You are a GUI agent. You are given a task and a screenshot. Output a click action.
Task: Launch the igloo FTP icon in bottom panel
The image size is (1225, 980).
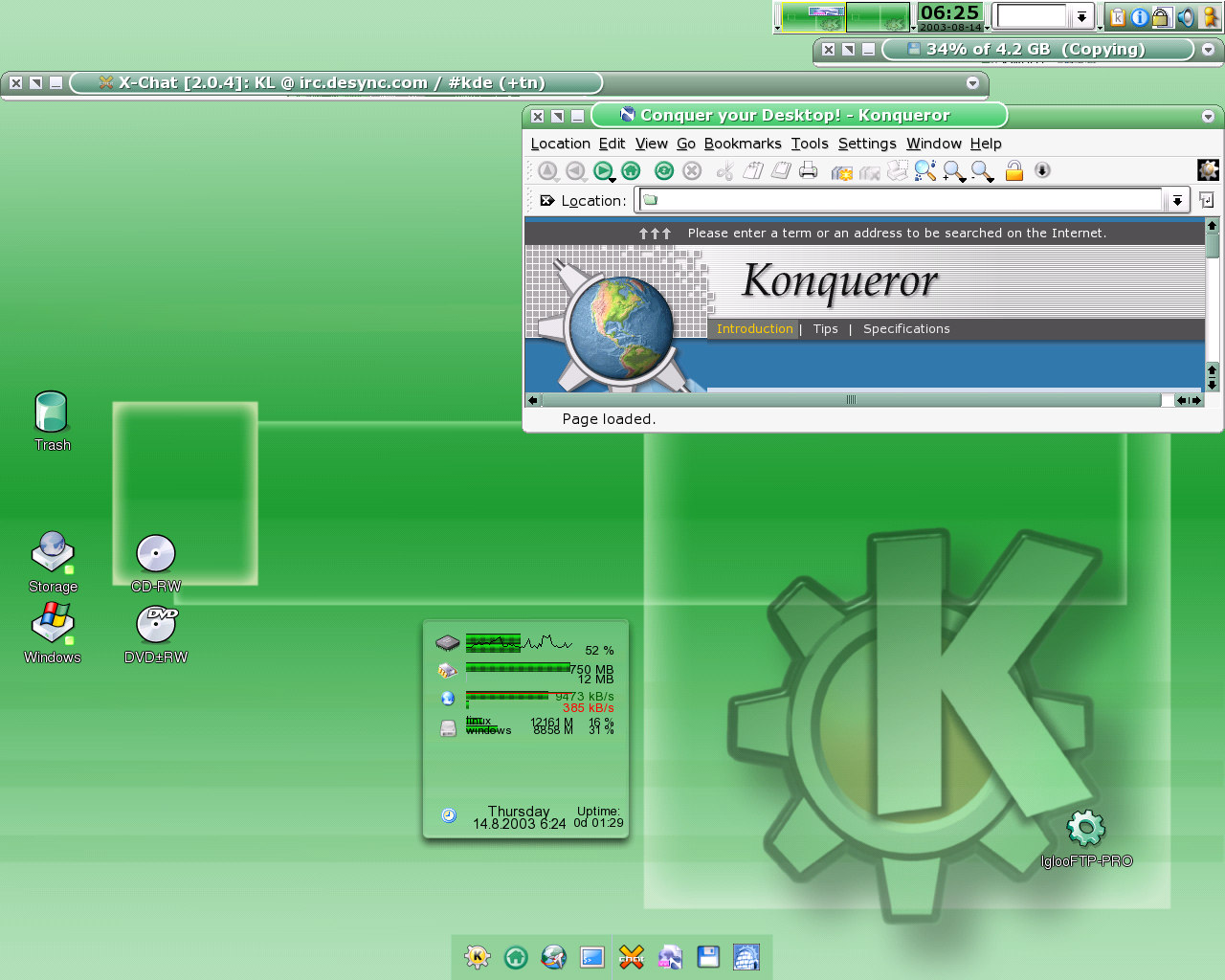[x=746, y=957]
